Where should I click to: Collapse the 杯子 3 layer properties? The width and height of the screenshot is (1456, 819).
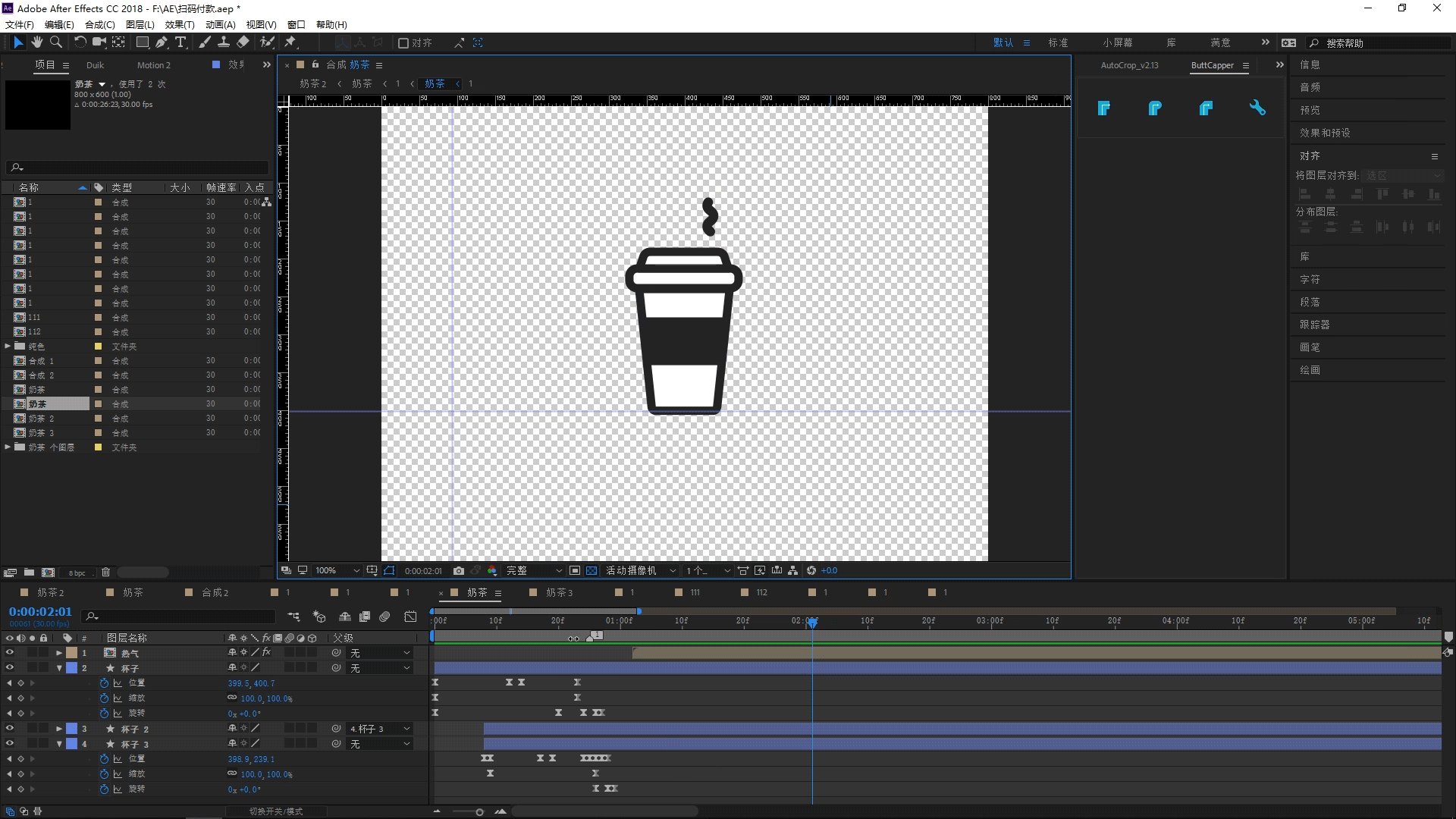tap(59, 744)
